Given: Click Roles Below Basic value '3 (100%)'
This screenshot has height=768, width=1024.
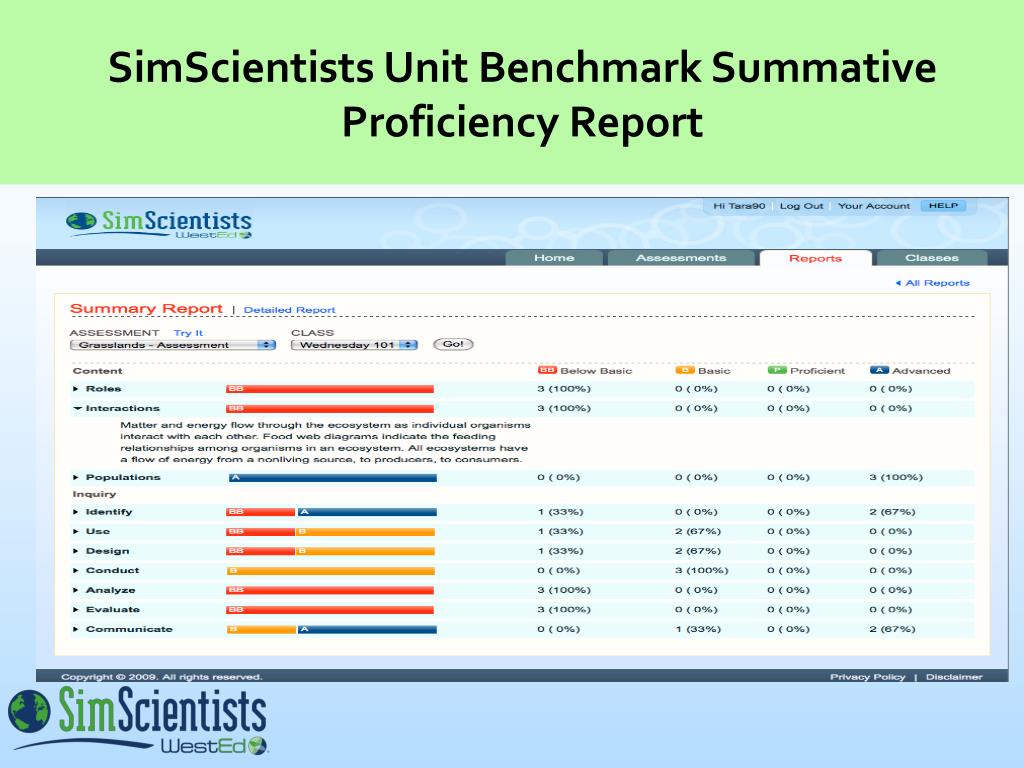Looking at the screenshot, I should point(564,389).
